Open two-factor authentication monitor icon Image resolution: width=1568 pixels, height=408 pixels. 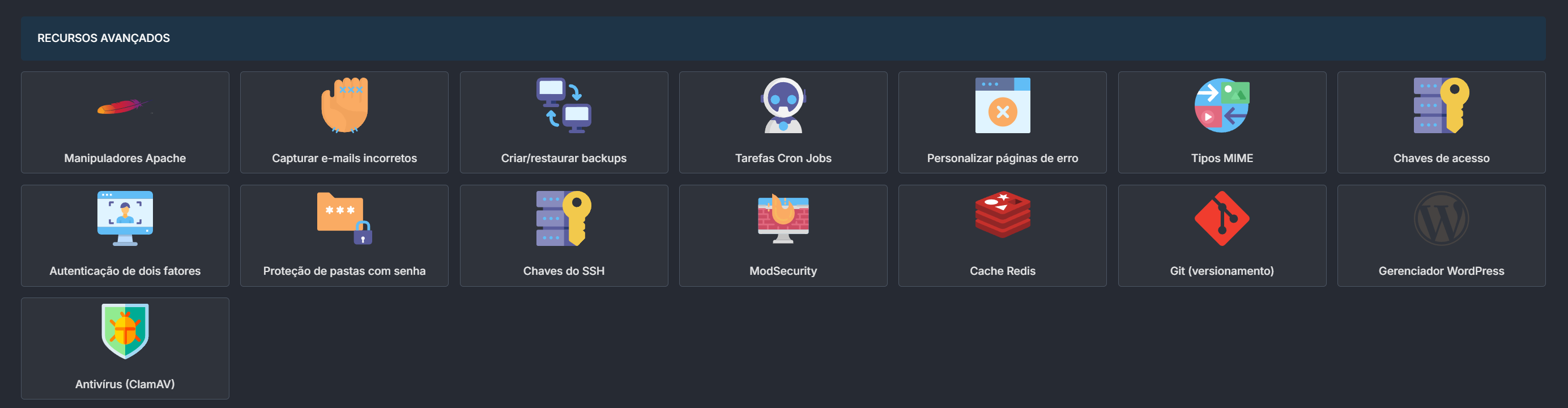(x=125, y=218)
